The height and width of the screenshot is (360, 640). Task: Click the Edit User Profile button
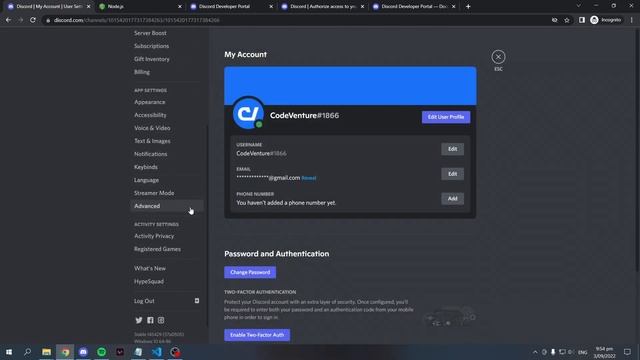coord(446,117)
